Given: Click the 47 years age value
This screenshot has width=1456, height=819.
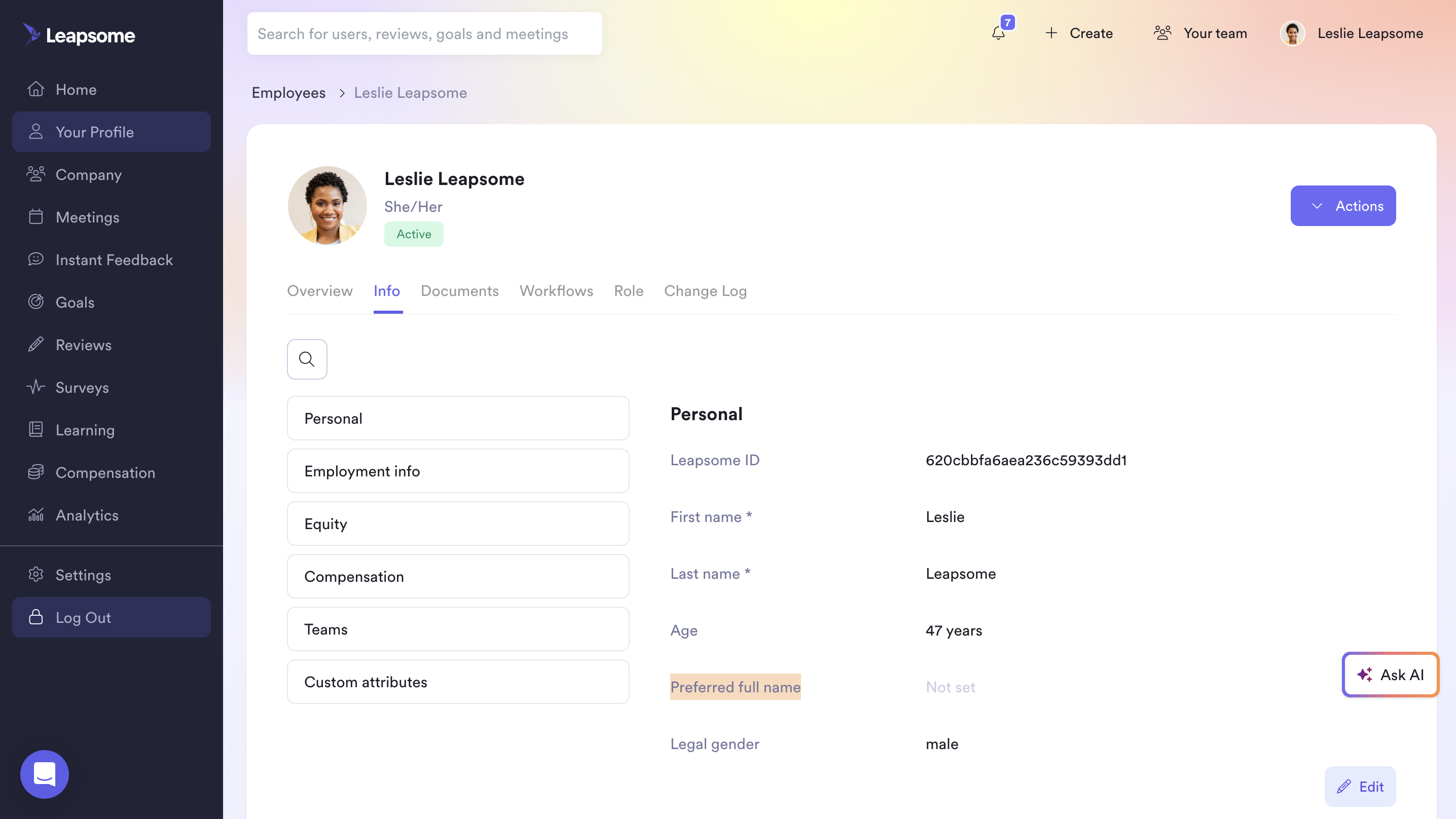Looking at the screenshot, I should [954, 630].
